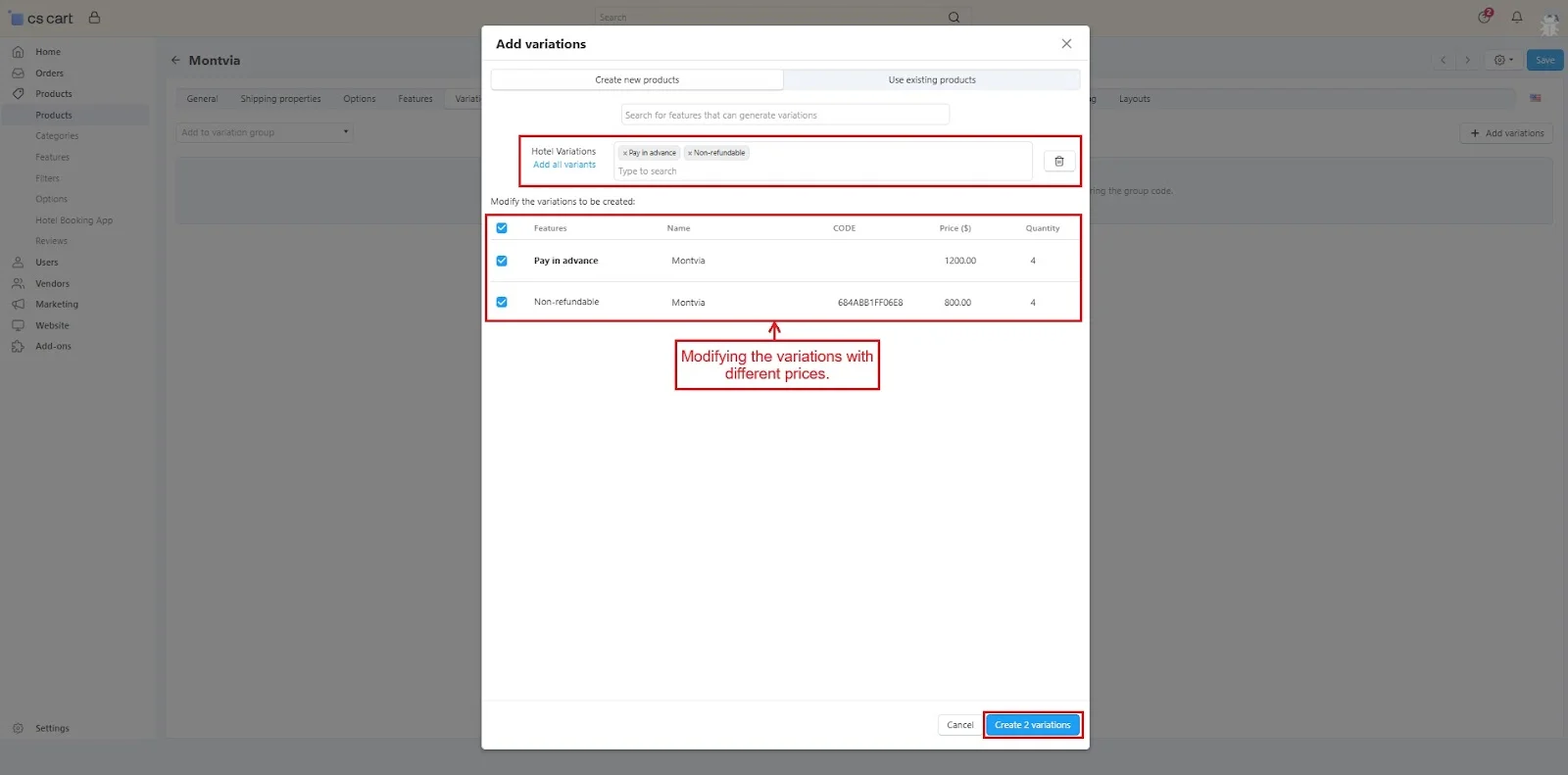This screenshot has width=1568, height=775.
Task: Click the search magnifier icon
Action: [954, 18]
